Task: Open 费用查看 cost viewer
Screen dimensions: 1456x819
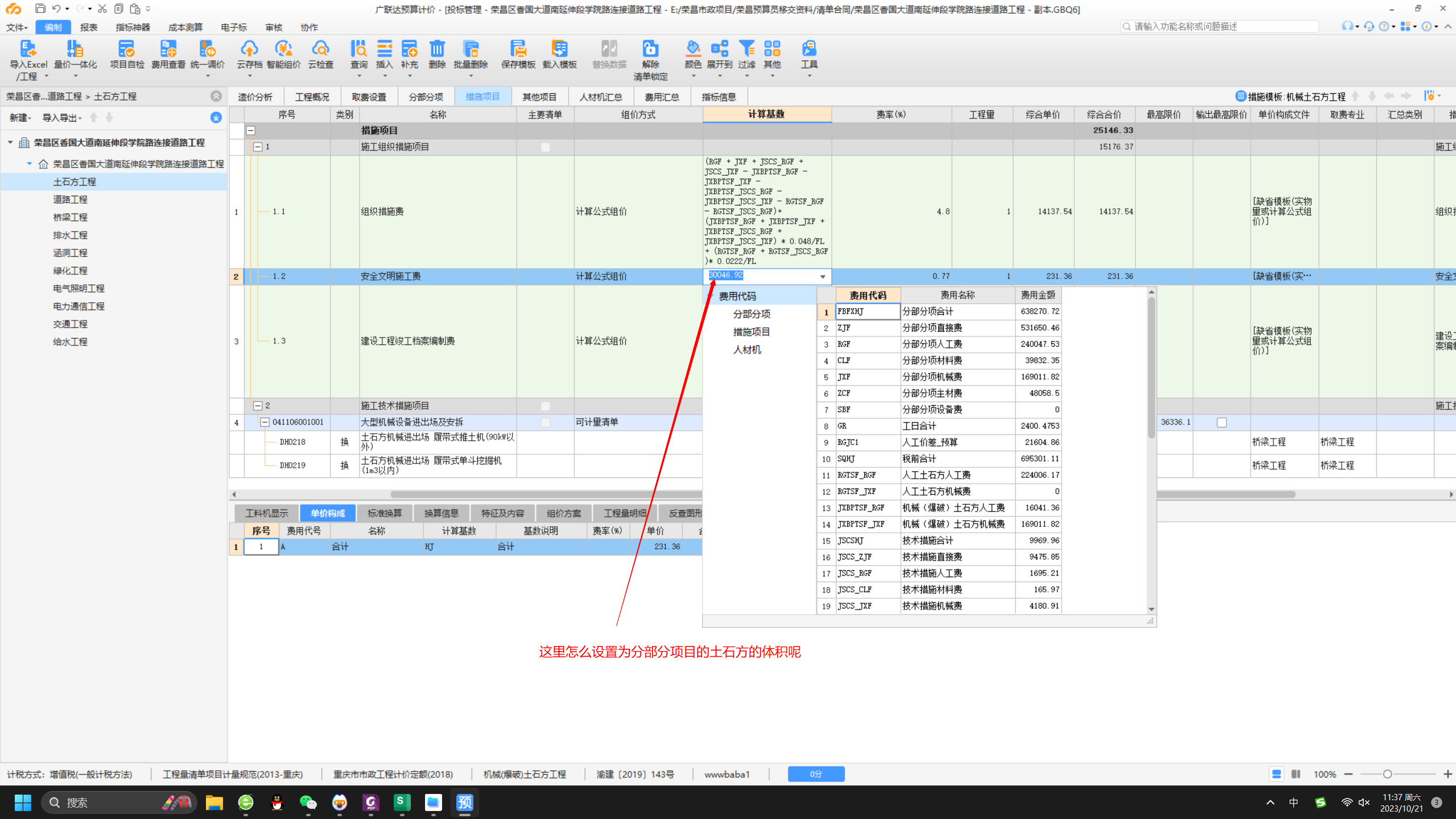Action: click(x=168, y=55)
